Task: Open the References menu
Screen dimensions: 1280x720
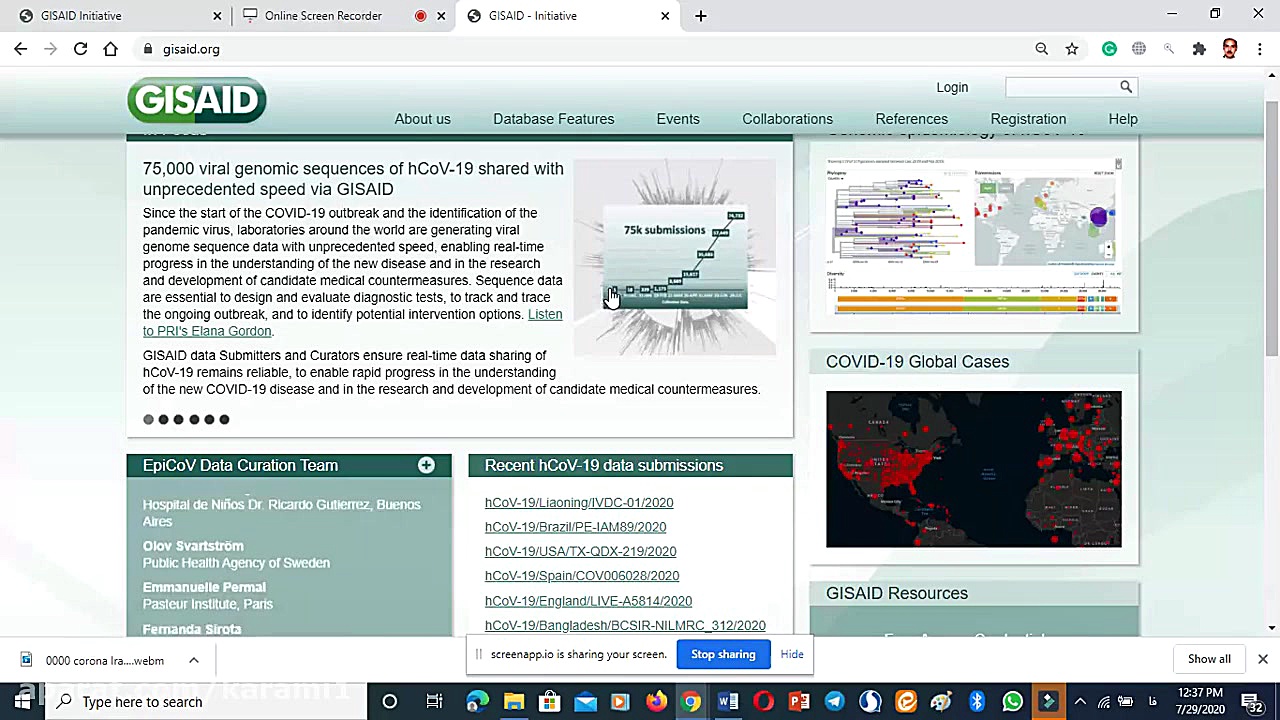Action: click(x=911, y=119)
